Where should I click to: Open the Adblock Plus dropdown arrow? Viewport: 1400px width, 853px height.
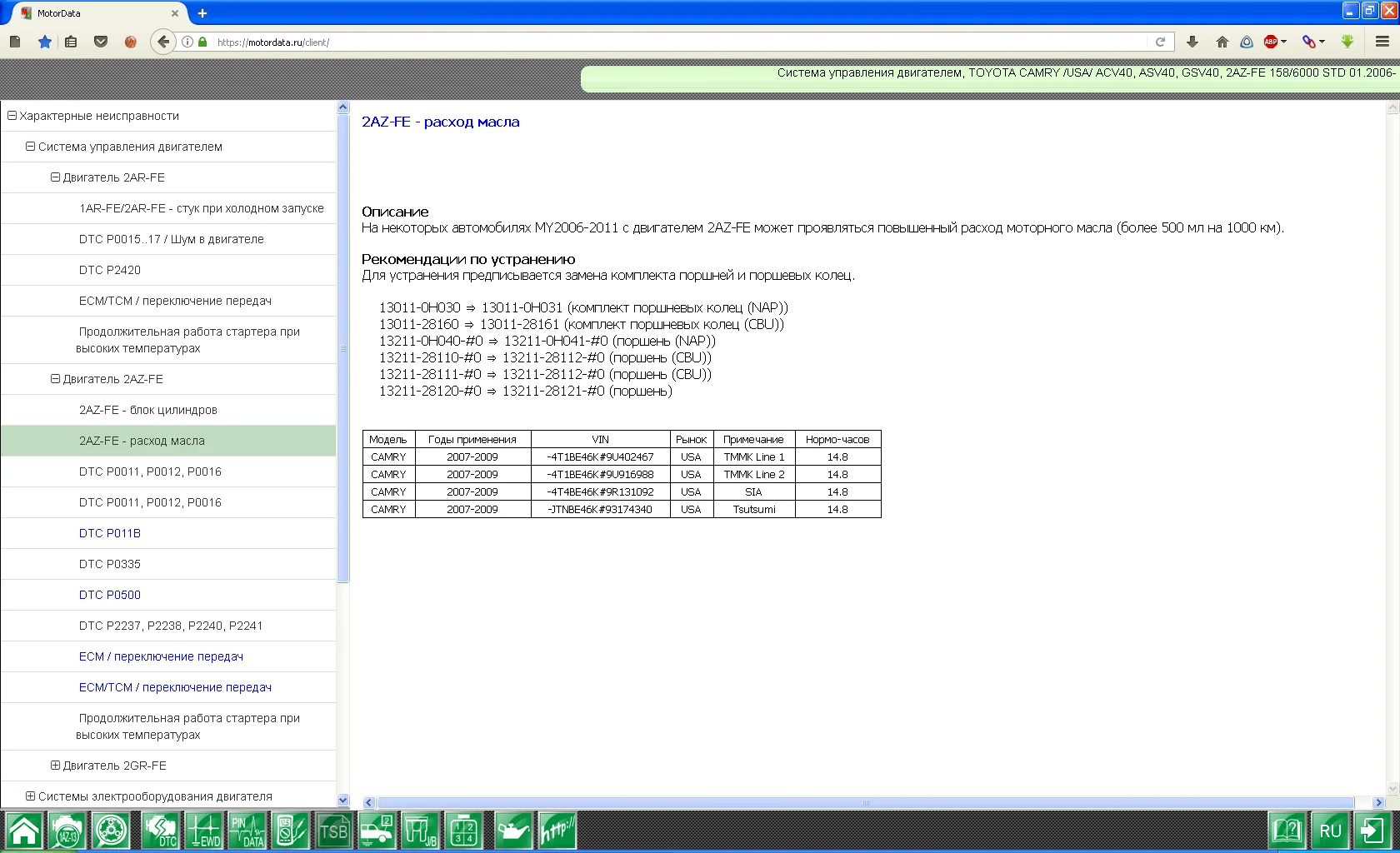1284,42
